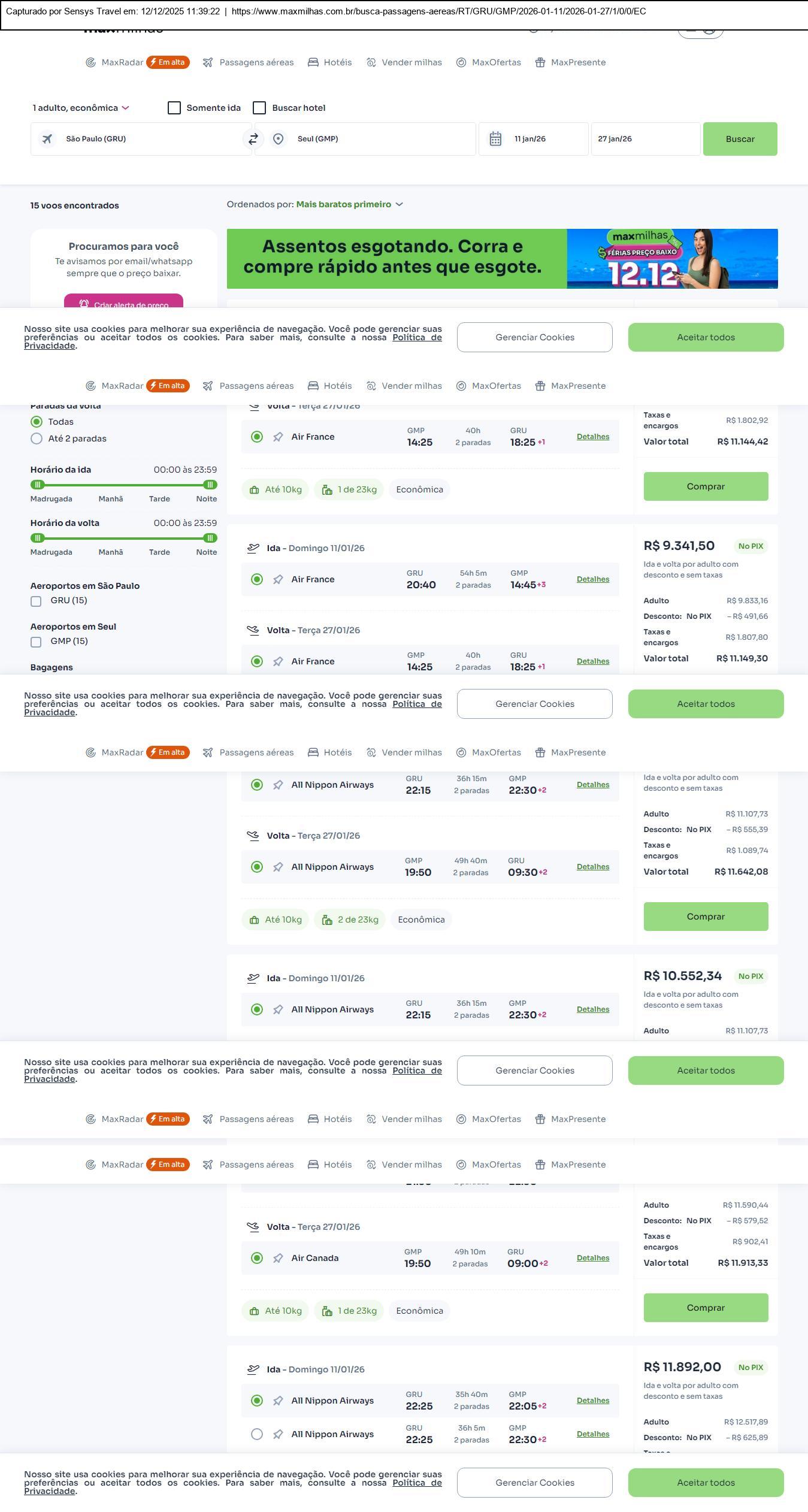Screen dimensions: 808x1512
Task: Open Detalhes for the Air Canada return flight
Action: pyautogui.click(x=592, y=1258)
